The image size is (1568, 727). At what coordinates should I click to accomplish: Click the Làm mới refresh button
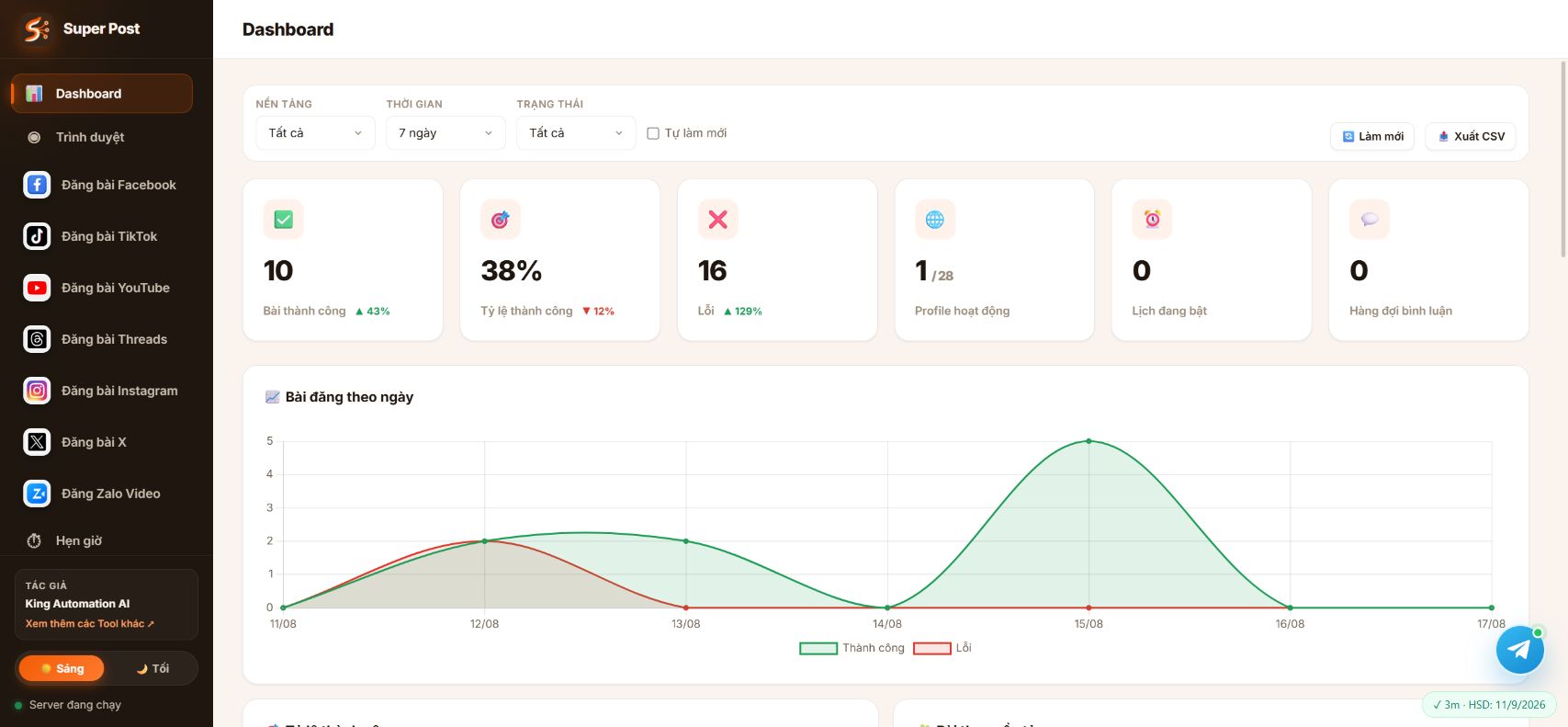tap(1372, 136)
